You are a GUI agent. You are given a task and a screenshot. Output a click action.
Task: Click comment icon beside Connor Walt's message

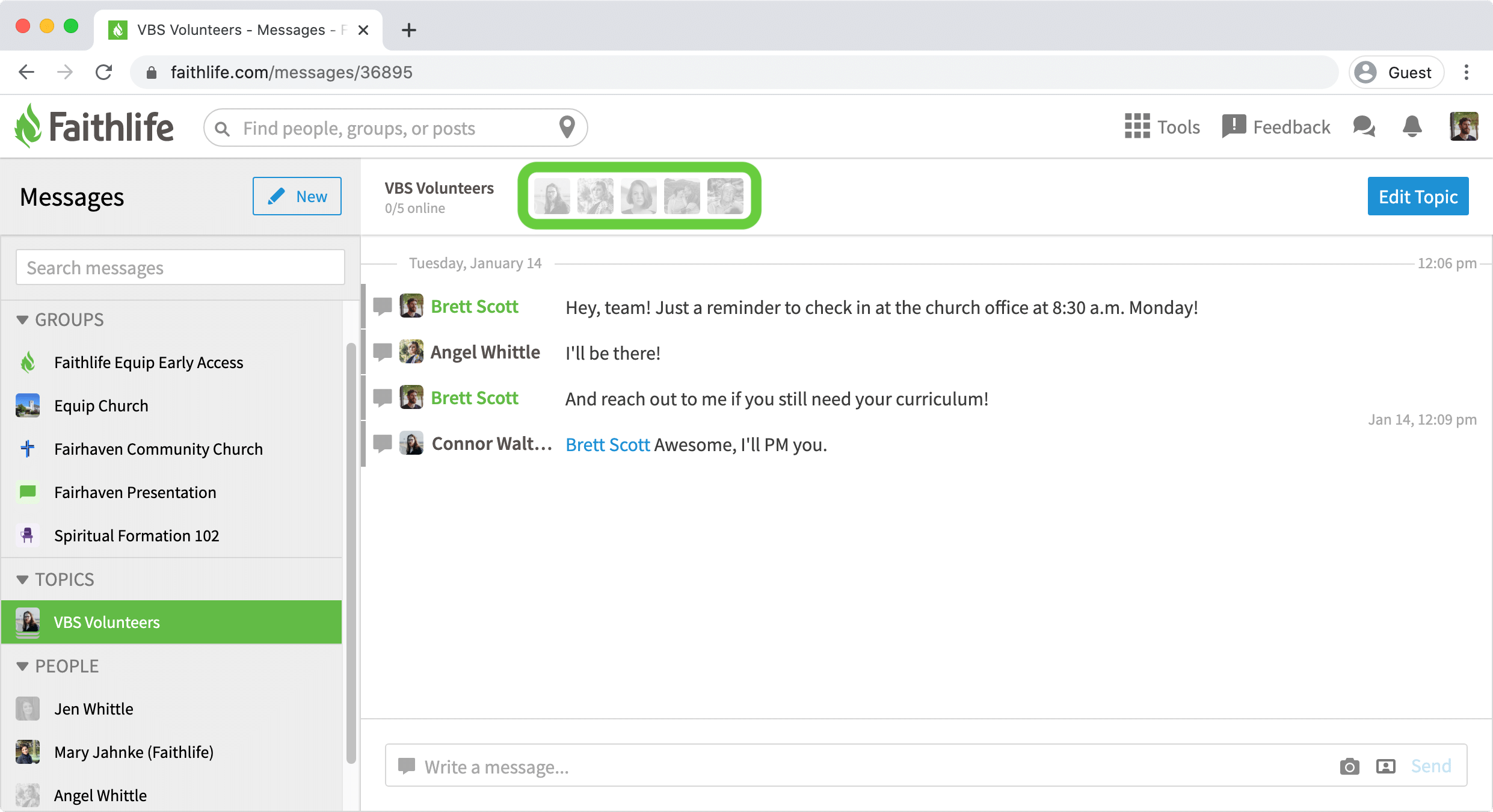point(383,444)
